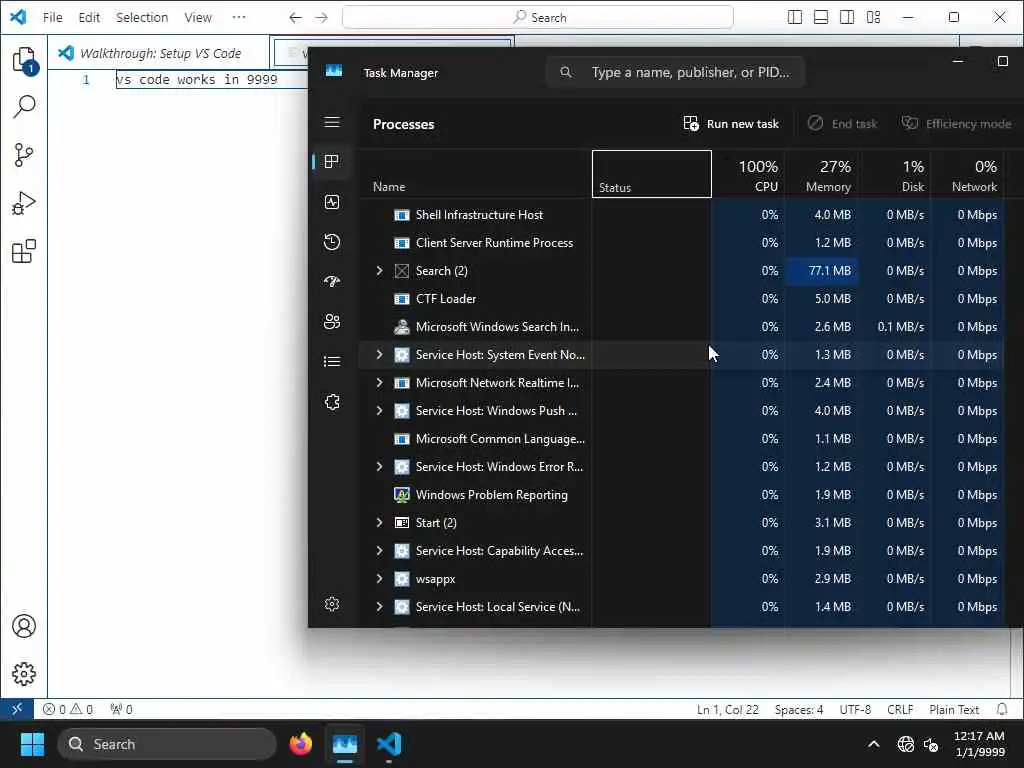The height and width of the screenshot is (768, 1024).
Task: Change language mode via Plain Text
Action: tap(953, 709)
